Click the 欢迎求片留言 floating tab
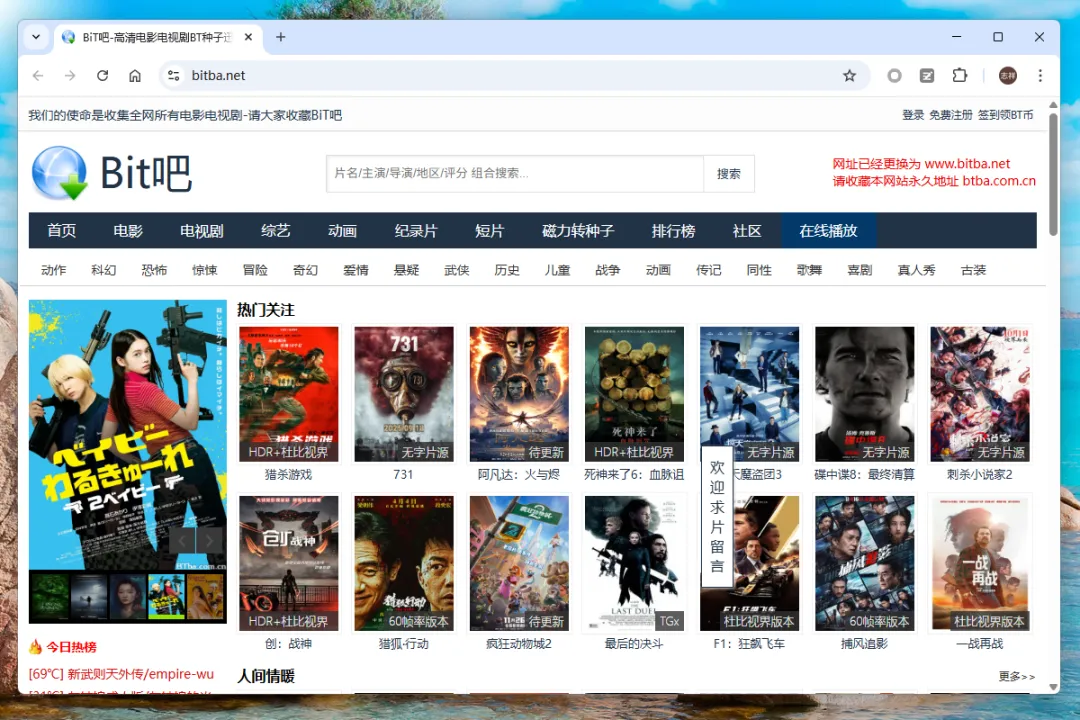This screenshot has width=1080, height=720. pyautogui.click(x=717, y=516)
